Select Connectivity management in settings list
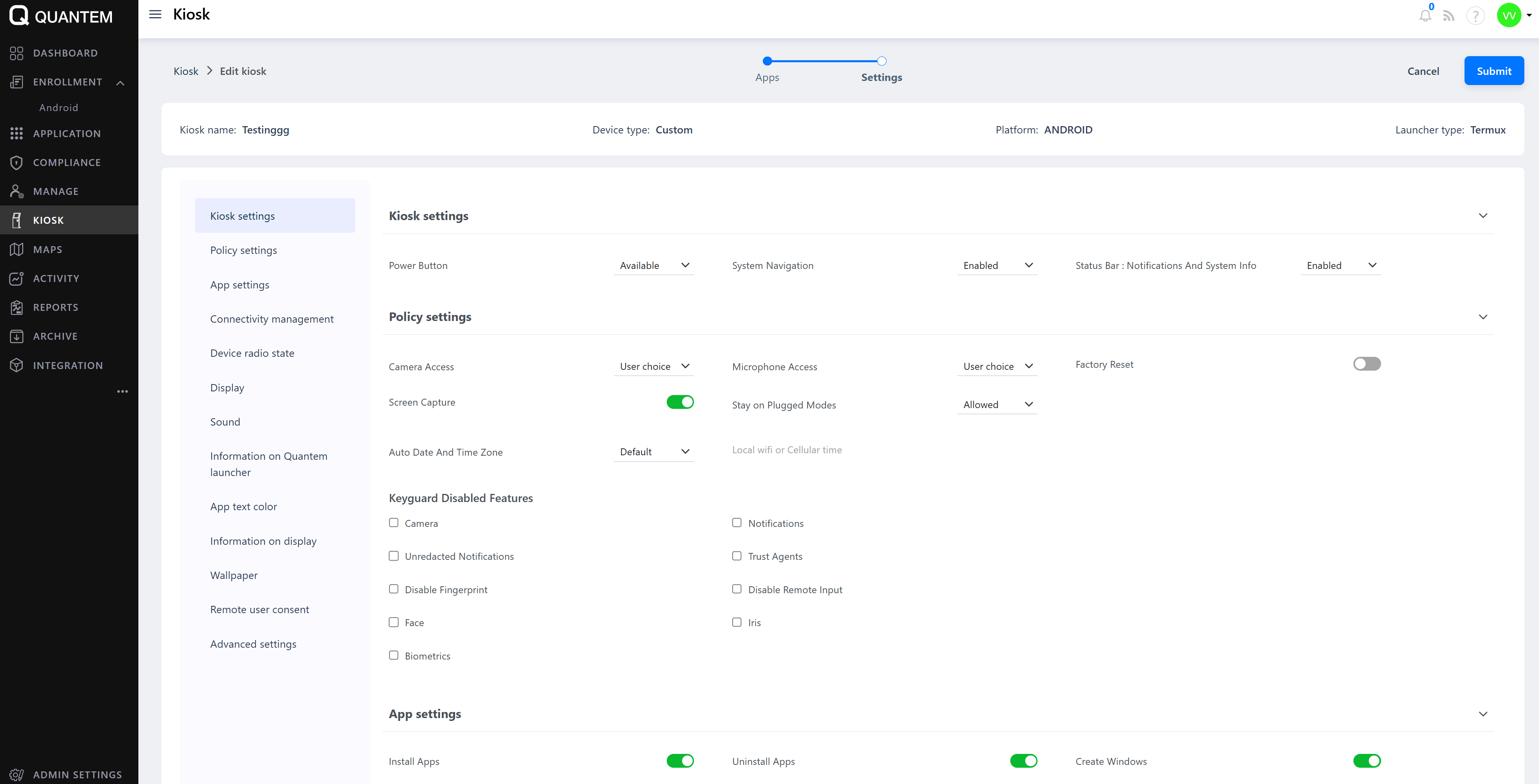 272,319
